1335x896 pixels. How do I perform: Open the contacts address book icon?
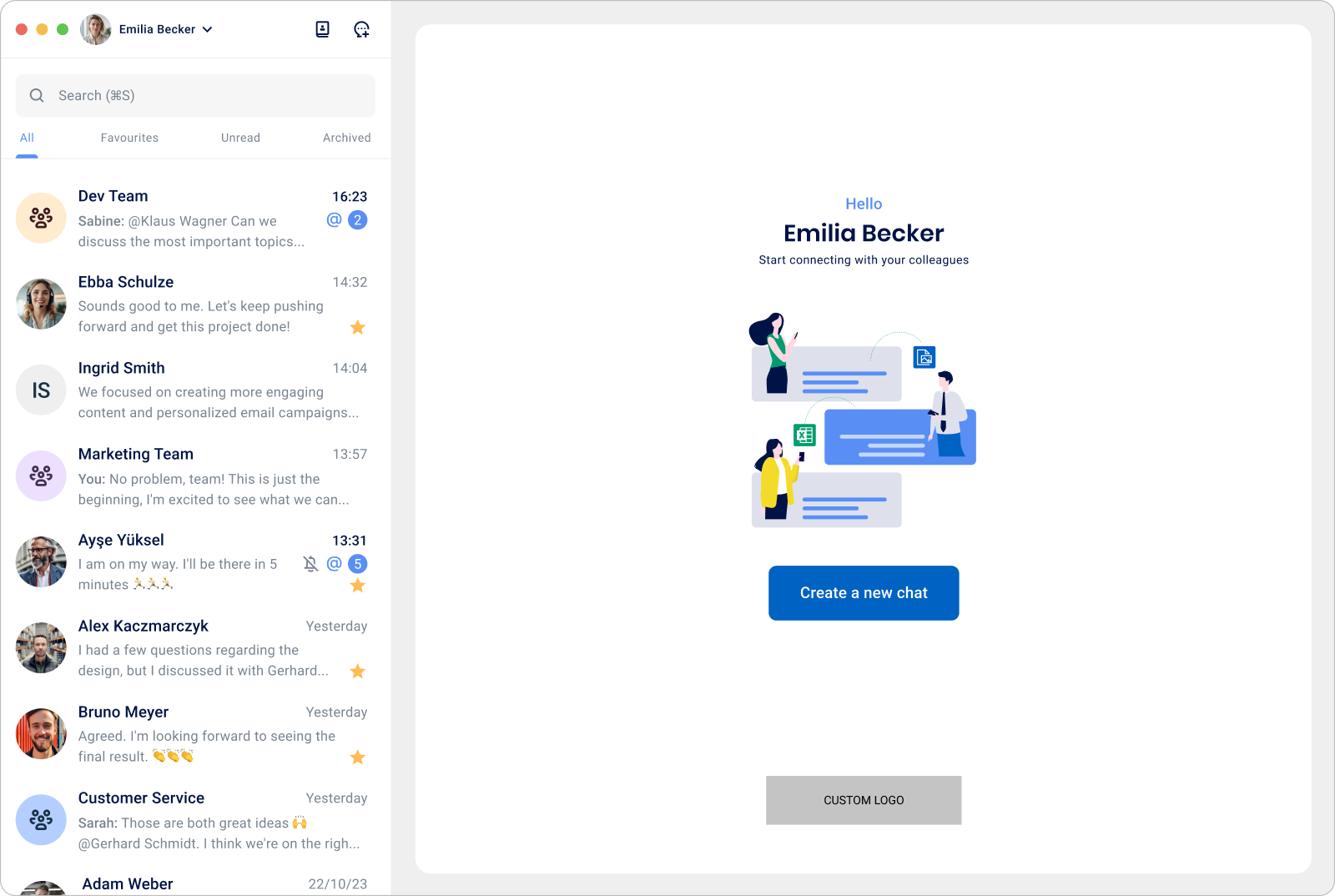(322, 29)
